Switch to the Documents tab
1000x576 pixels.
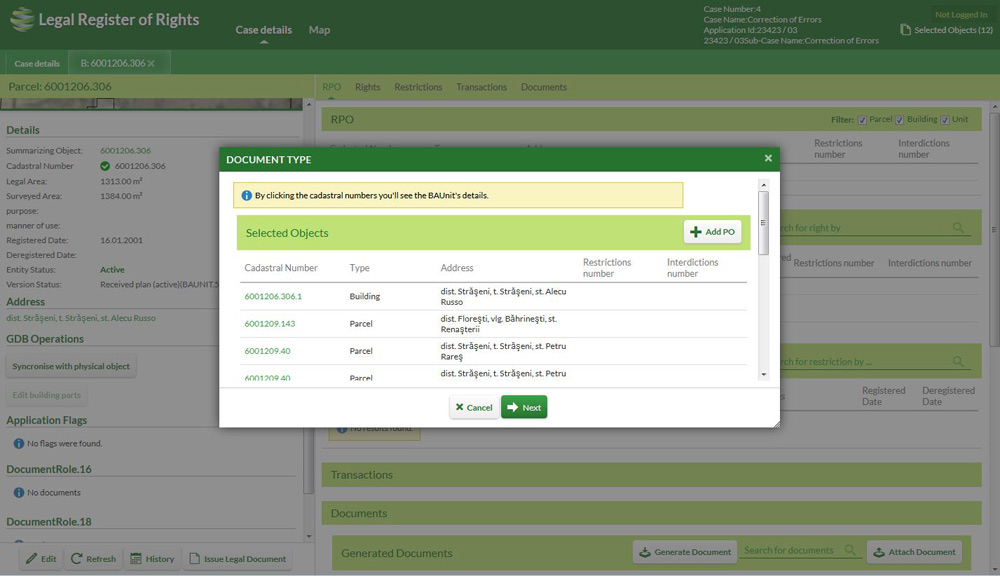pos(543,87)
